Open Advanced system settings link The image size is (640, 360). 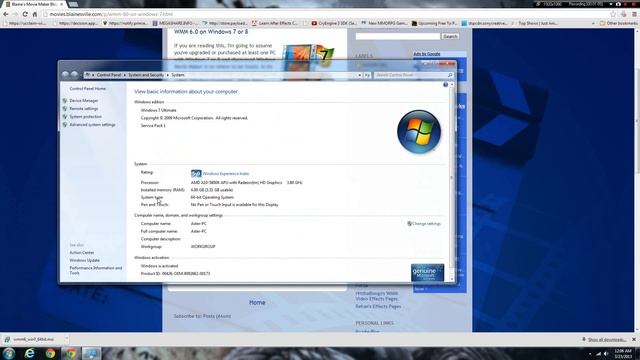pos(92,124)
